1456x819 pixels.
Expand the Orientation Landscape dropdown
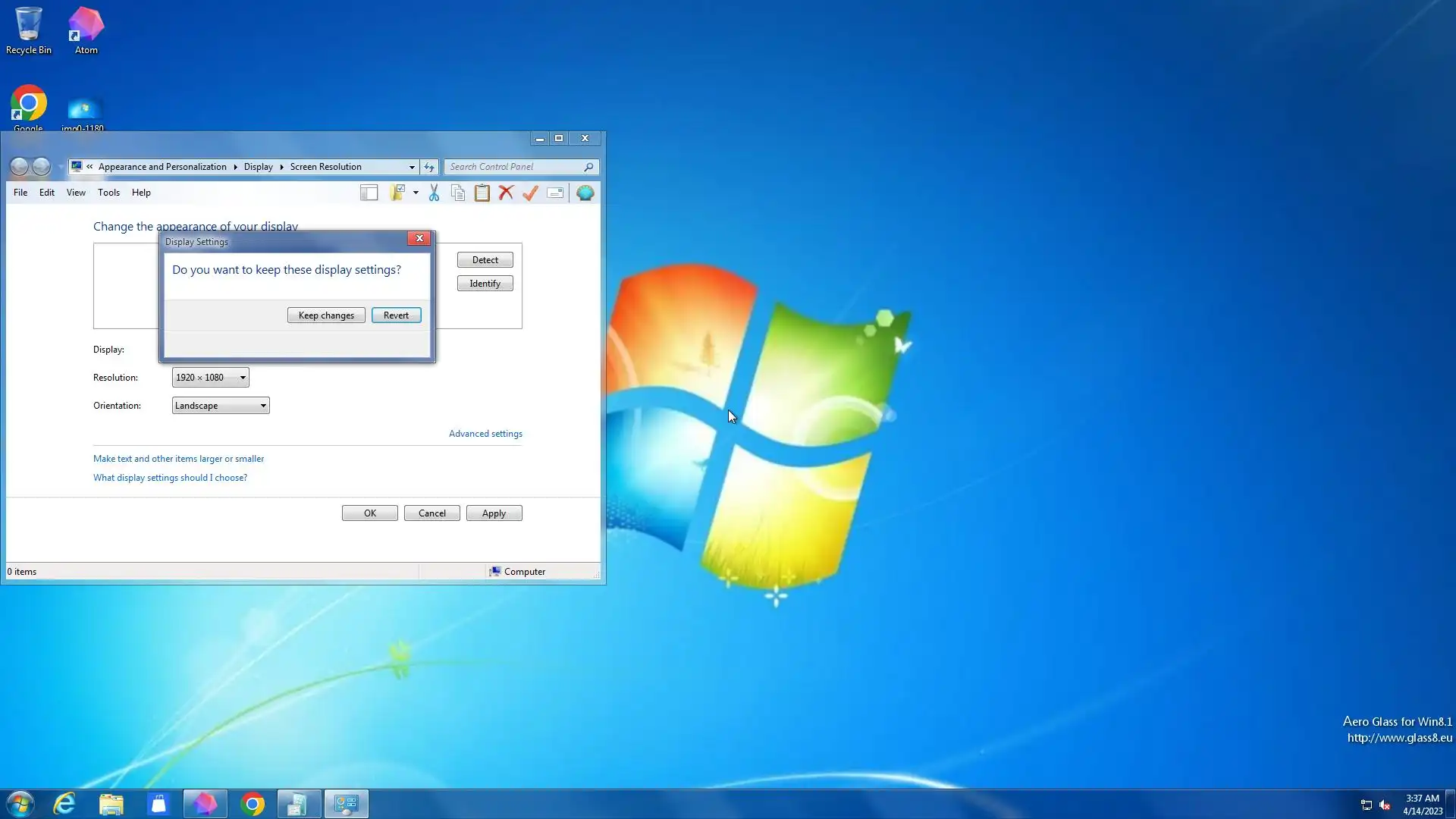(221, 406)
